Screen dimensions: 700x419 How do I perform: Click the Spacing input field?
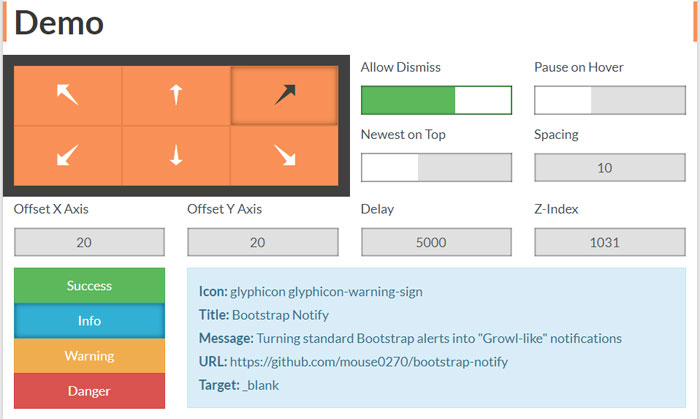click(610, 167)
